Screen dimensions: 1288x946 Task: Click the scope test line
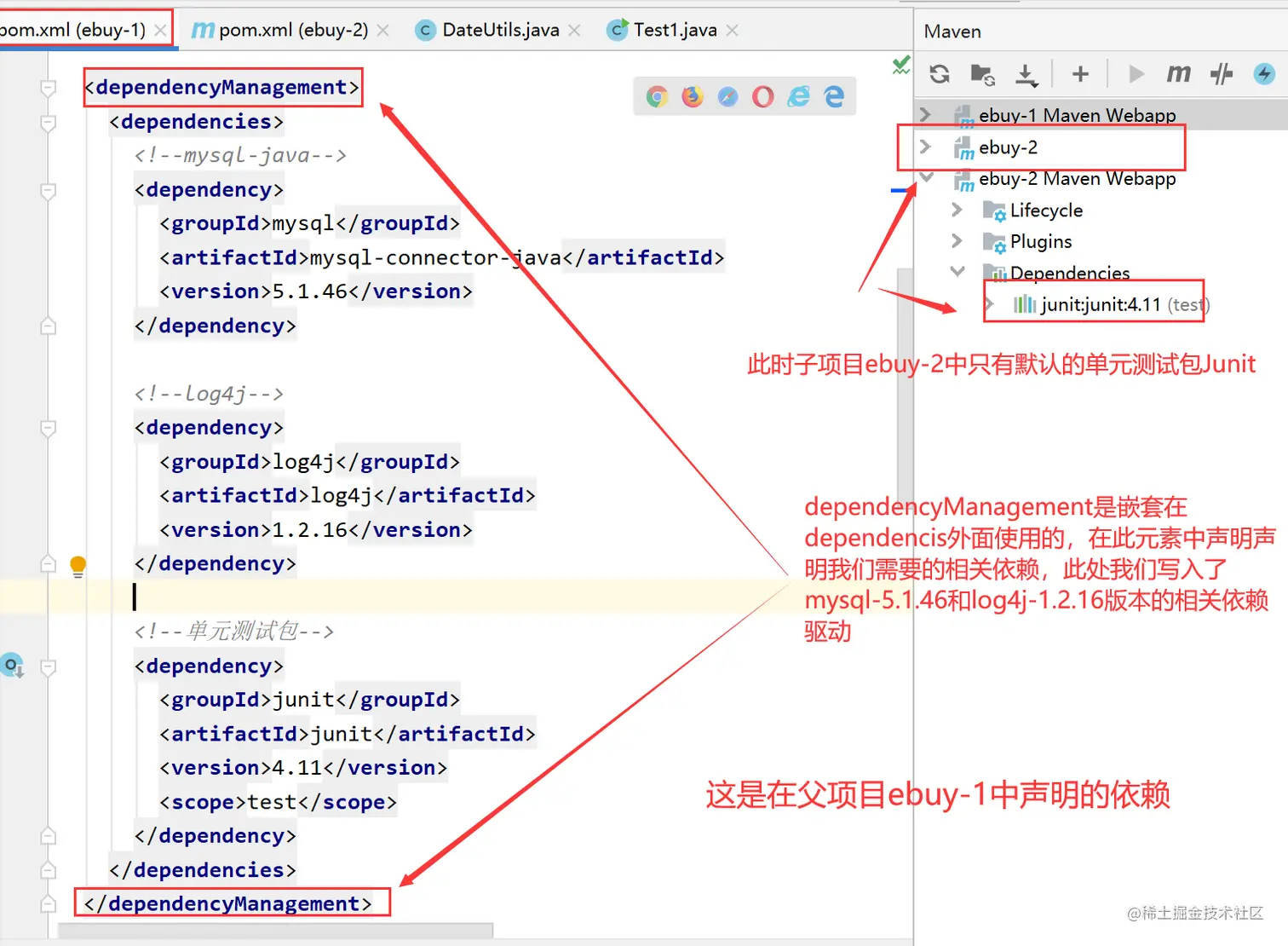(x=279, y=802)
